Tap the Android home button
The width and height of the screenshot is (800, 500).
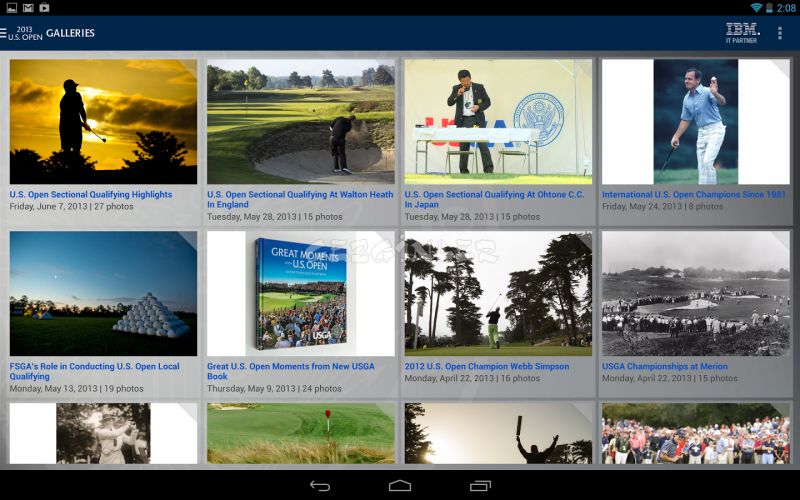coord(399,485)
